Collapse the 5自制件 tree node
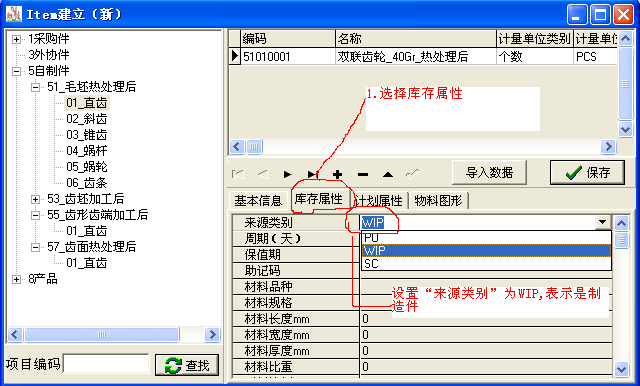Screen dimensions: 640x386 (16, 71)
